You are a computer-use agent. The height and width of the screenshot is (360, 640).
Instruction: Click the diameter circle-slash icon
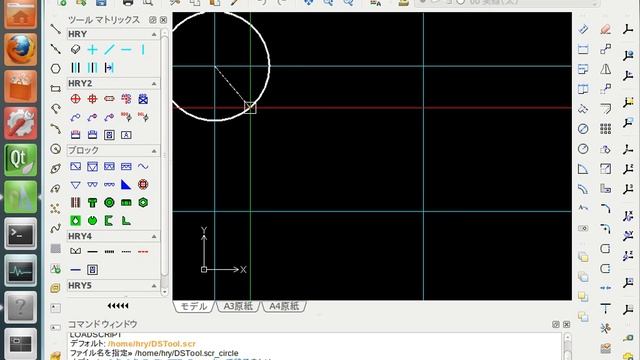click(x=583, y=129)
